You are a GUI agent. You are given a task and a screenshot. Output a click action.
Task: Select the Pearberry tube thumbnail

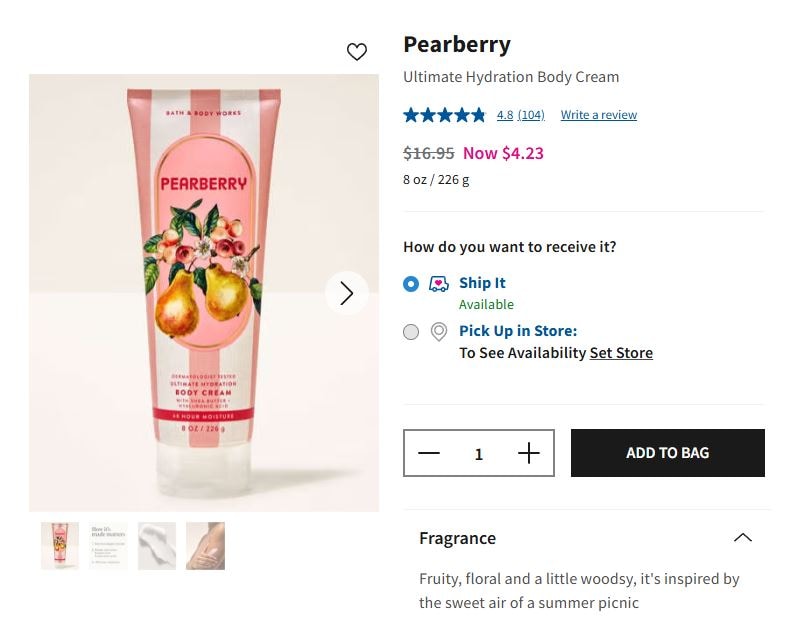tap(60, 546)
